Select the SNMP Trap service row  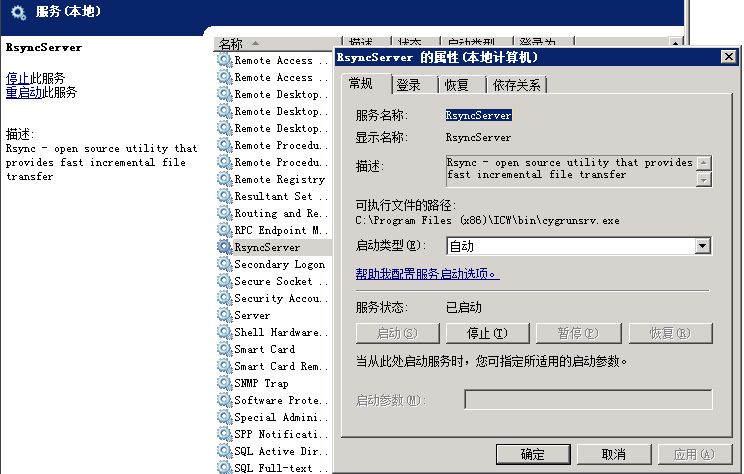pos(273,383)
